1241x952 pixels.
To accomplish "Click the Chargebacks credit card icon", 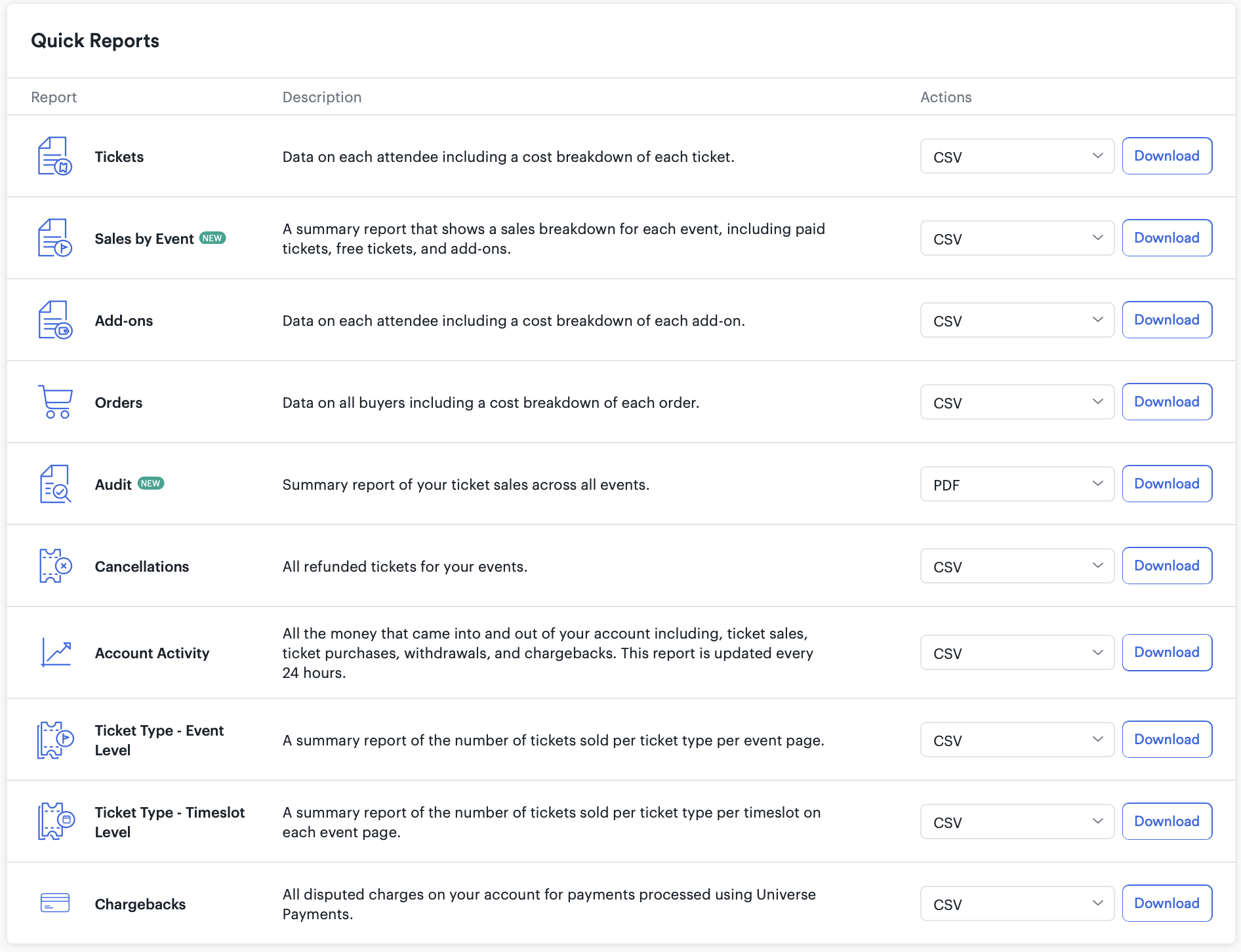I will (55, 903).
